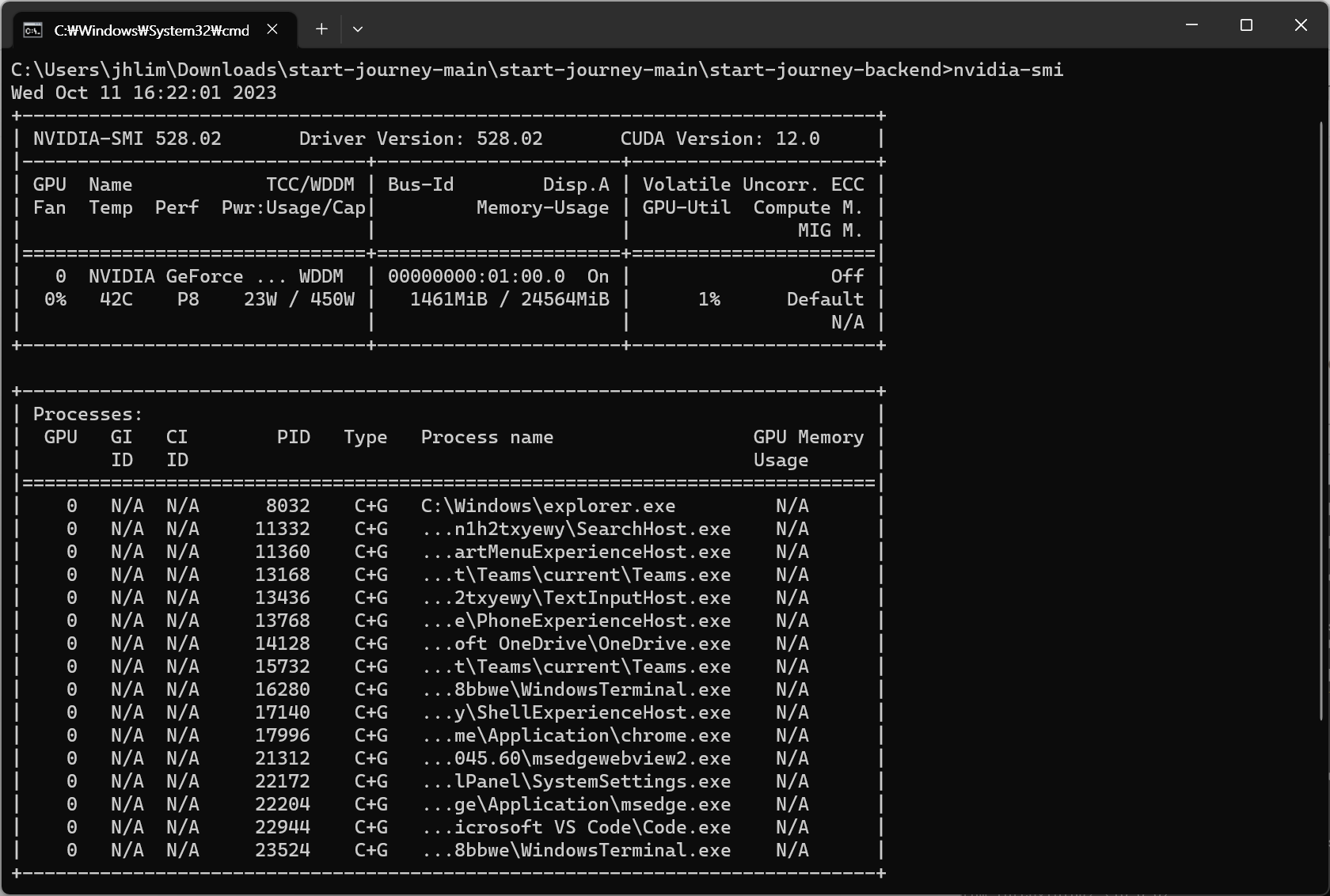Close the cmd tab
Viewport: 1330px width, 896px height.
pos(272,29)
